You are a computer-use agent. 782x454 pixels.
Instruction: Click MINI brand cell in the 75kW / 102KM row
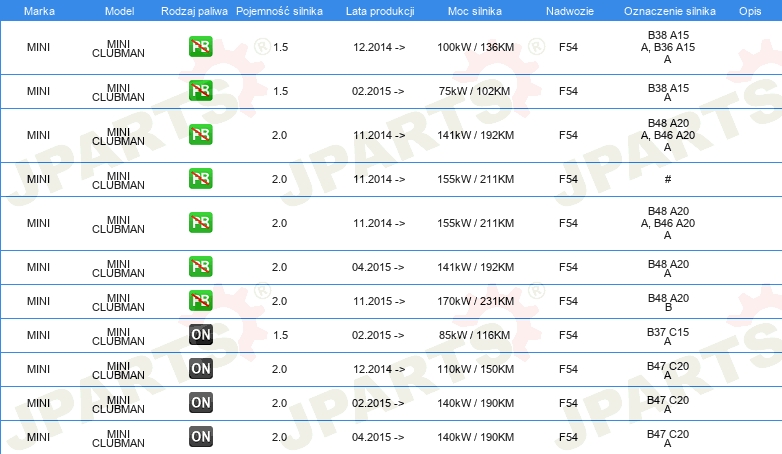pyautogui.click(x=38, y=91)
